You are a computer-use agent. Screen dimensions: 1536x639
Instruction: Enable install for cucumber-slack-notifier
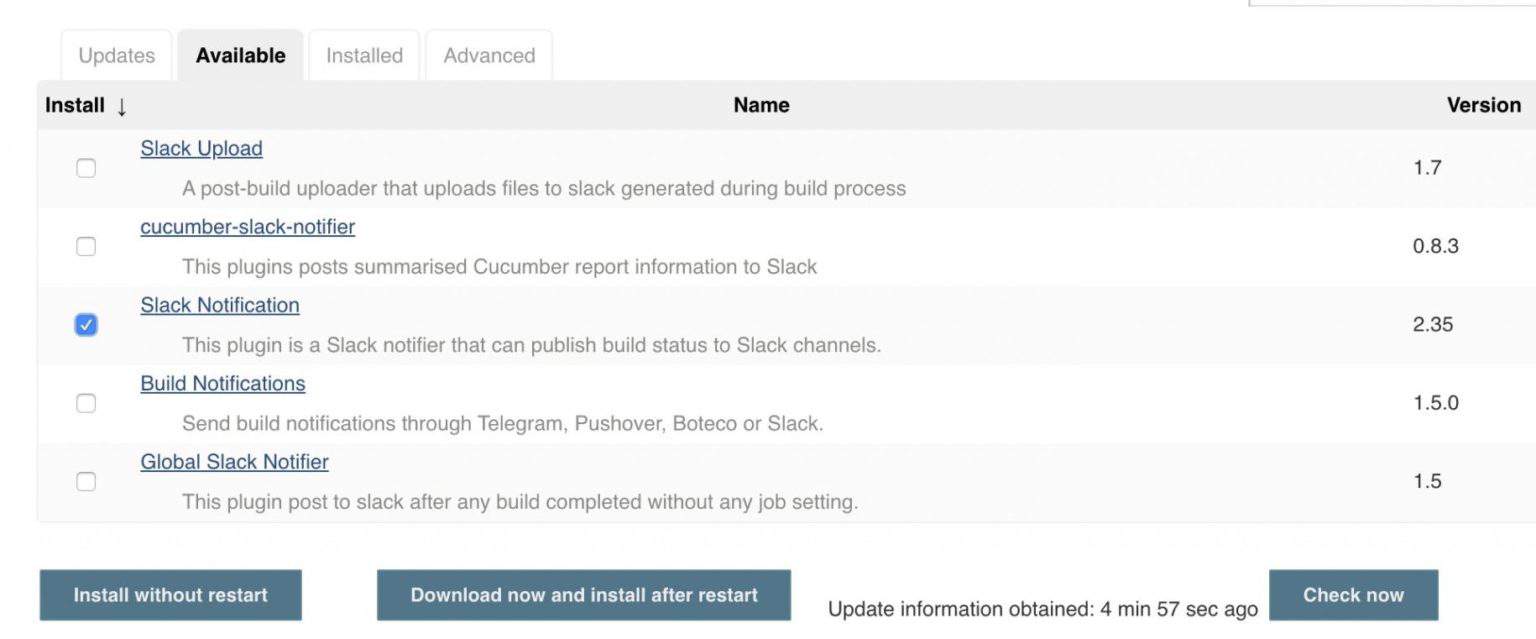[86, 245]
